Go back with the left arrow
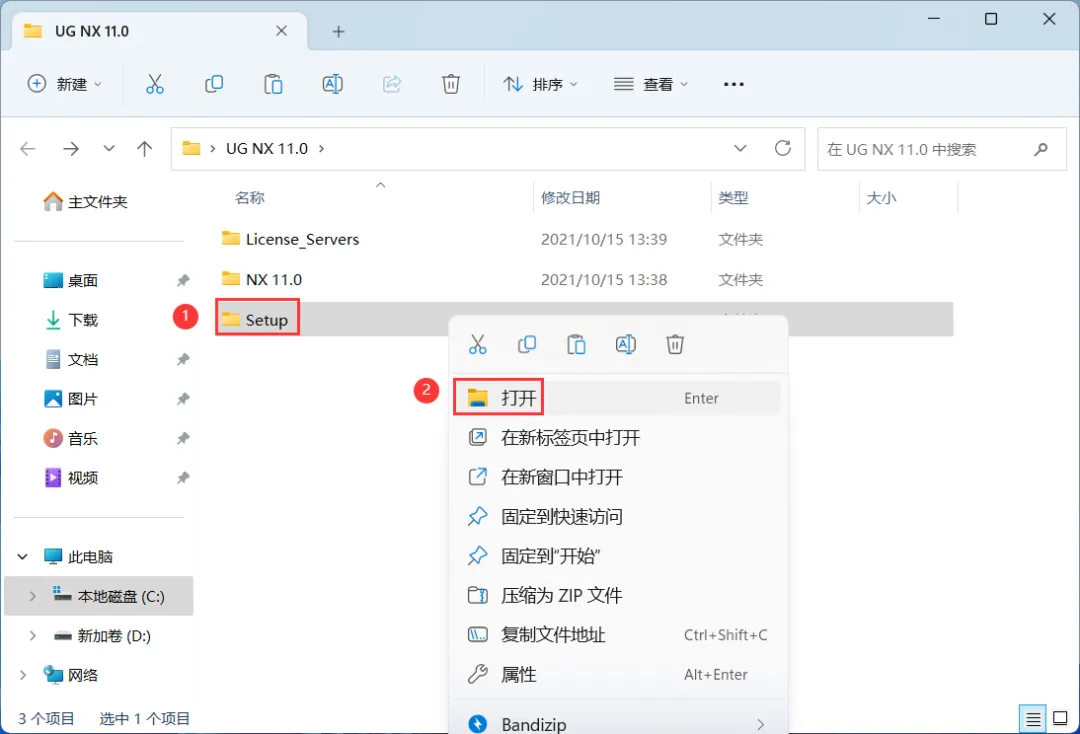This screenshot has height=734, width=1080. click(x=28, y=149)
